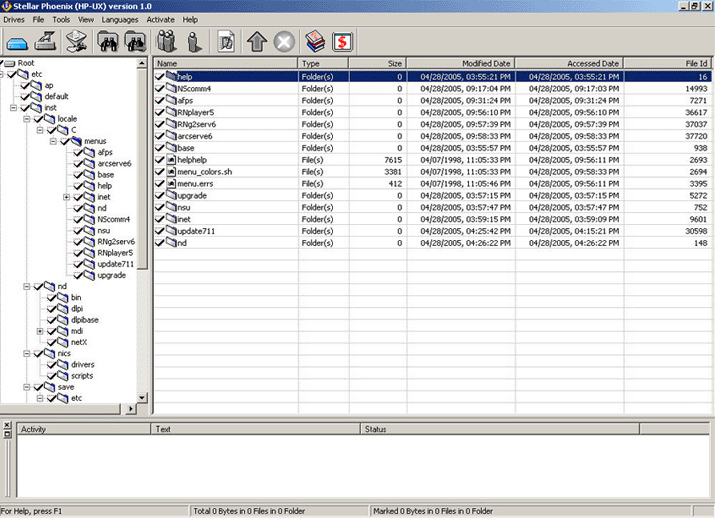The height and width of the screenshot is (518, 715).
Task: Sort list by Type column header
Action: click(323, 63)
